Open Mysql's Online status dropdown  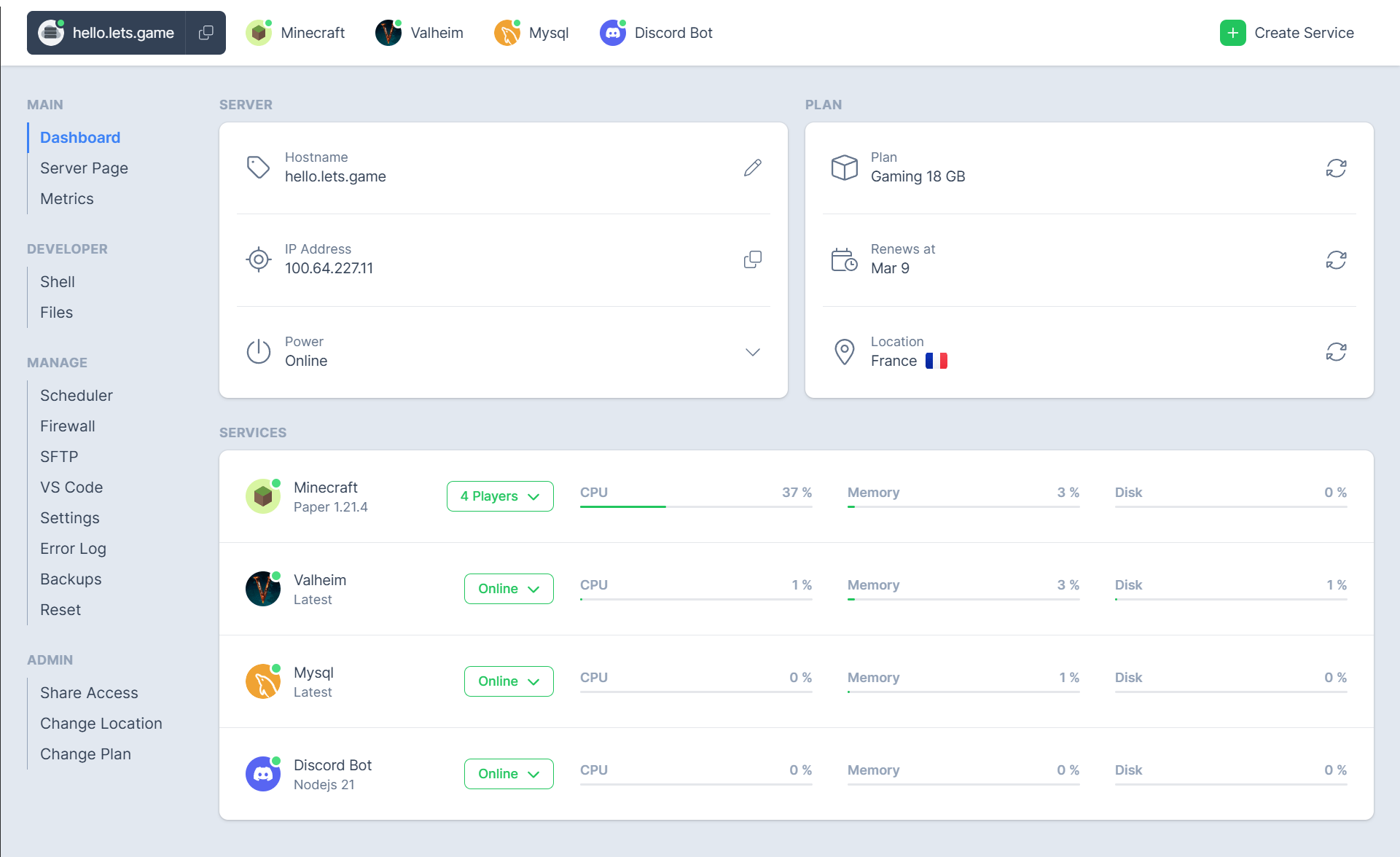pos(509,681)
